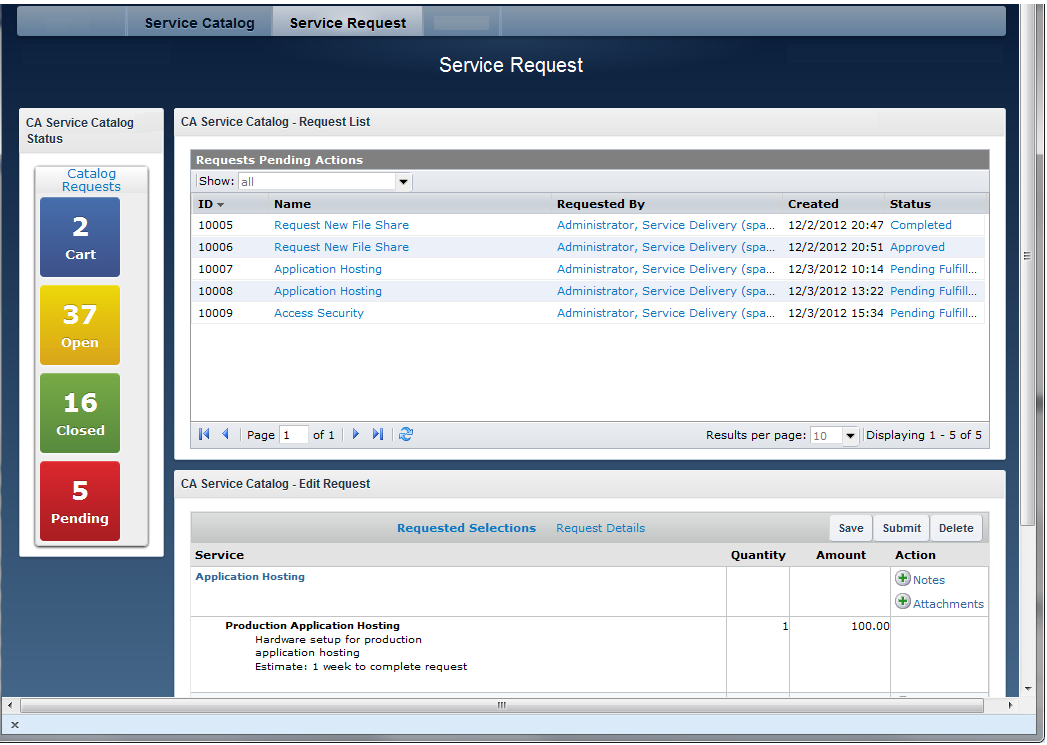Open the yellow Open requests tile

(80, 325)
